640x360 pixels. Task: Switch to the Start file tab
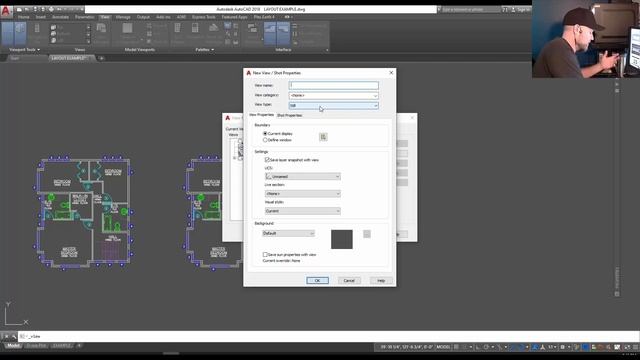[x=15, y=58]
